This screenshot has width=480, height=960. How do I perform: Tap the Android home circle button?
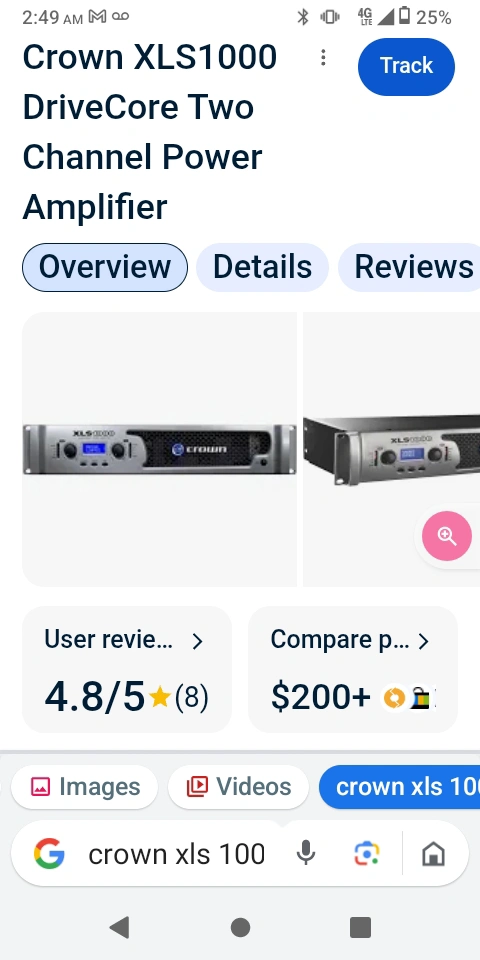click(x=240, y=928)
